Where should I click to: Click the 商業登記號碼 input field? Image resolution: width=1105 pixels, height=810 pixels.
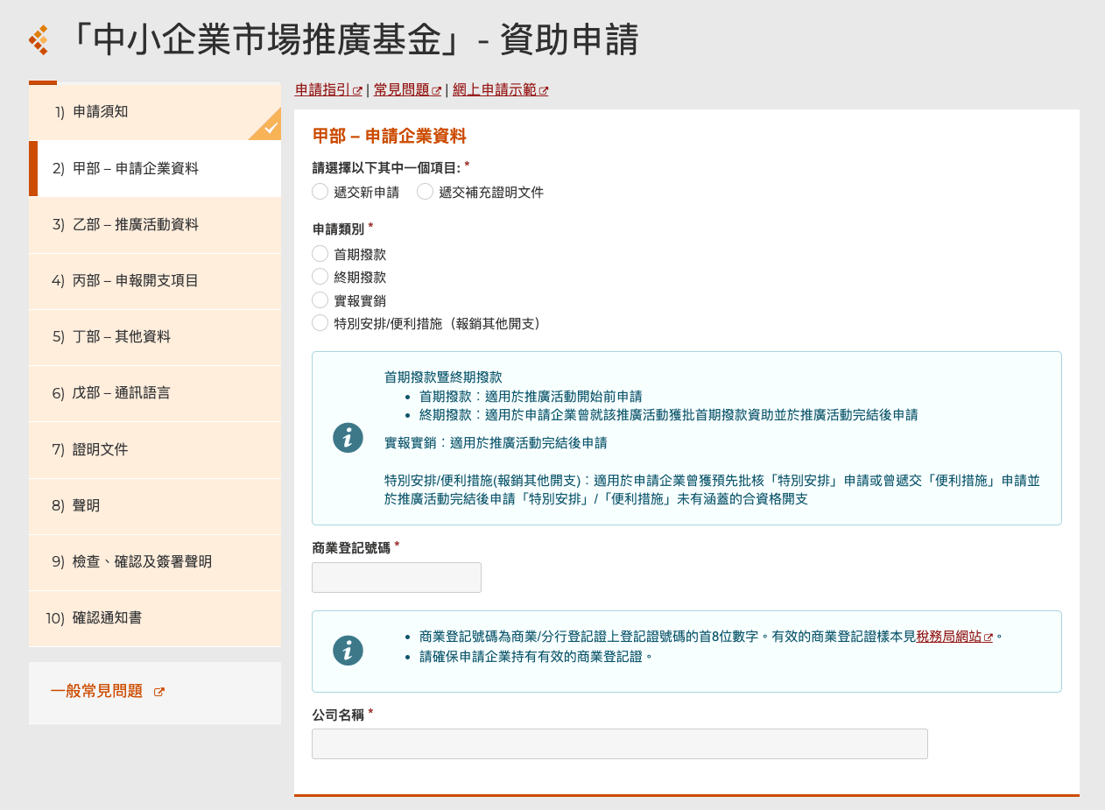396,577
